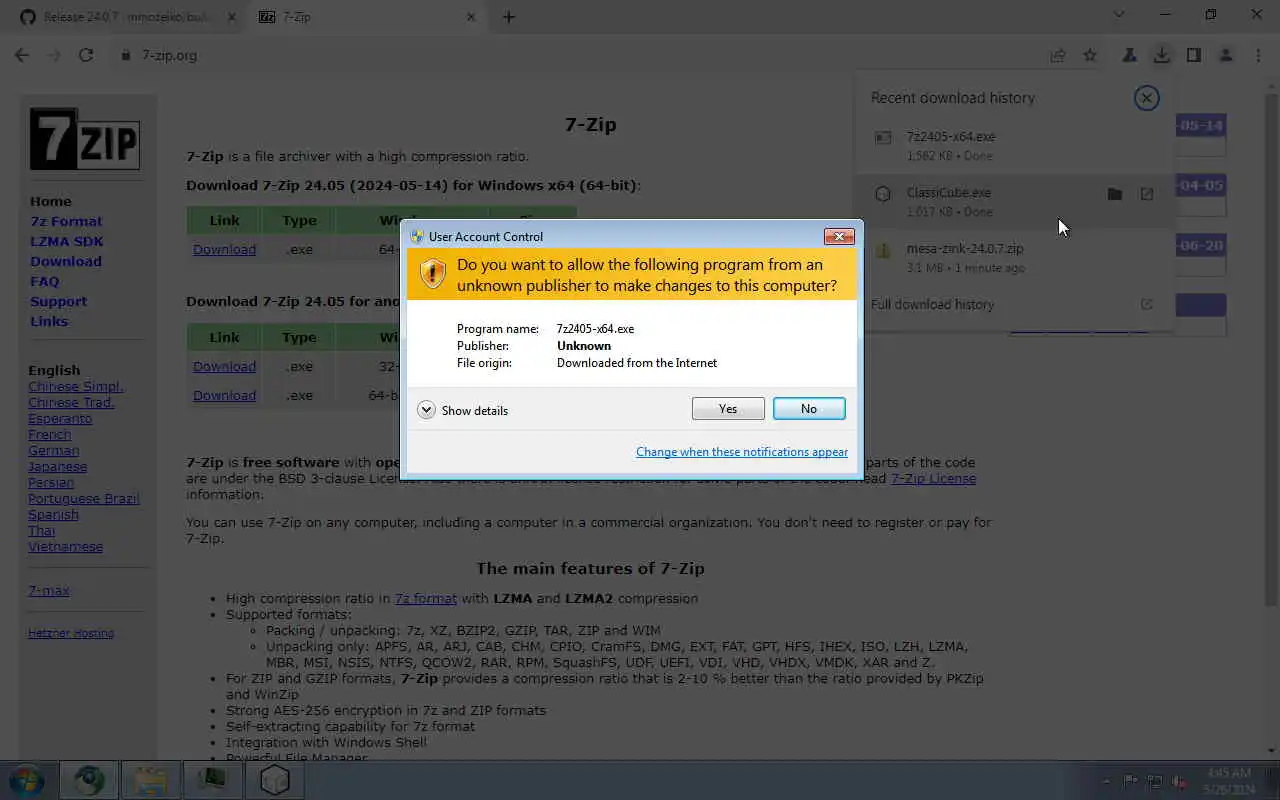1280x800 pixels.
Task: Close the User Account Control dialog
Action: click(x=838, y=236)
